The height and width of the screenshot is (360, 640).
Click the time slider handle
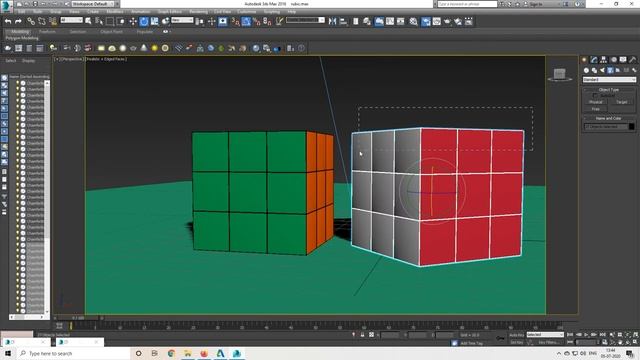click(x=78, y=318)
